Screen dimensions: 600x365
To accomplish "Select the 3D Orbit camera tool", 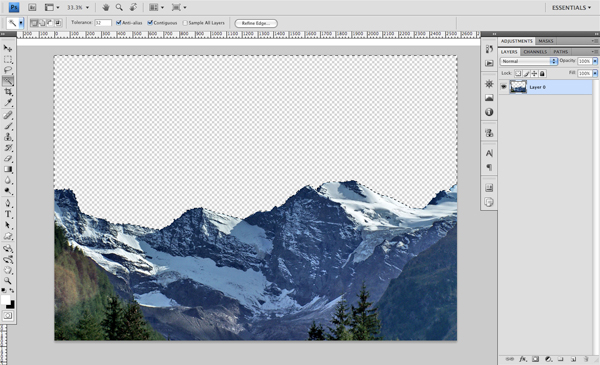I will tap(8, 260).
